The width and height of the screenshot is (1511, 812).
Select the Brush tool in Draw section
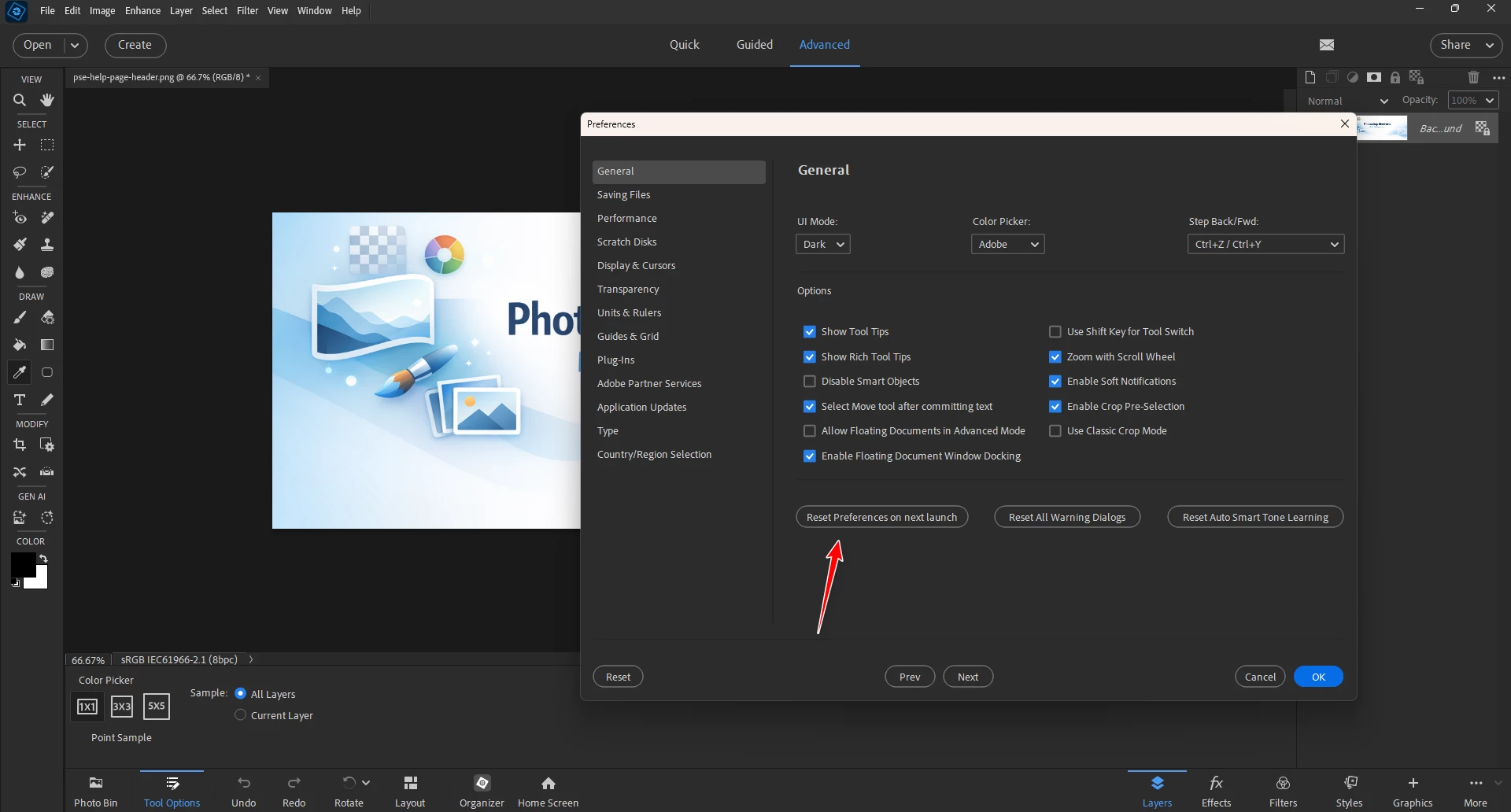coord(20,318)
